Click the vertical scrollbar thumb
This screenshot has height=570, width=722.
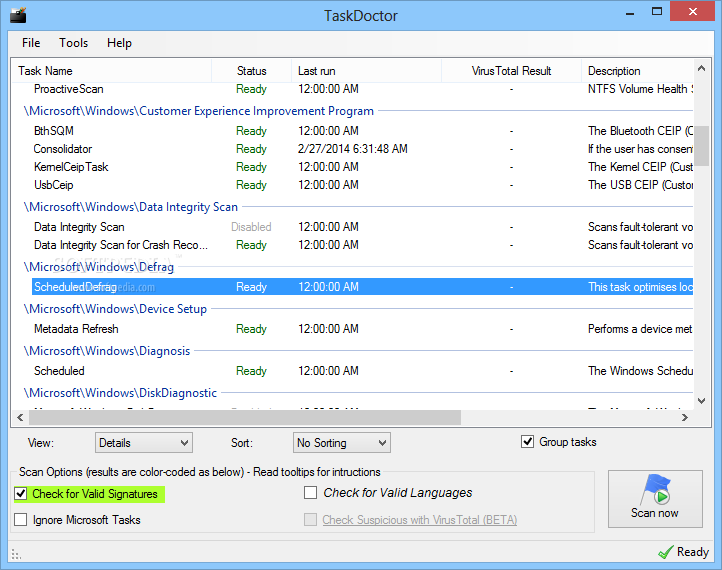point(701,145)
